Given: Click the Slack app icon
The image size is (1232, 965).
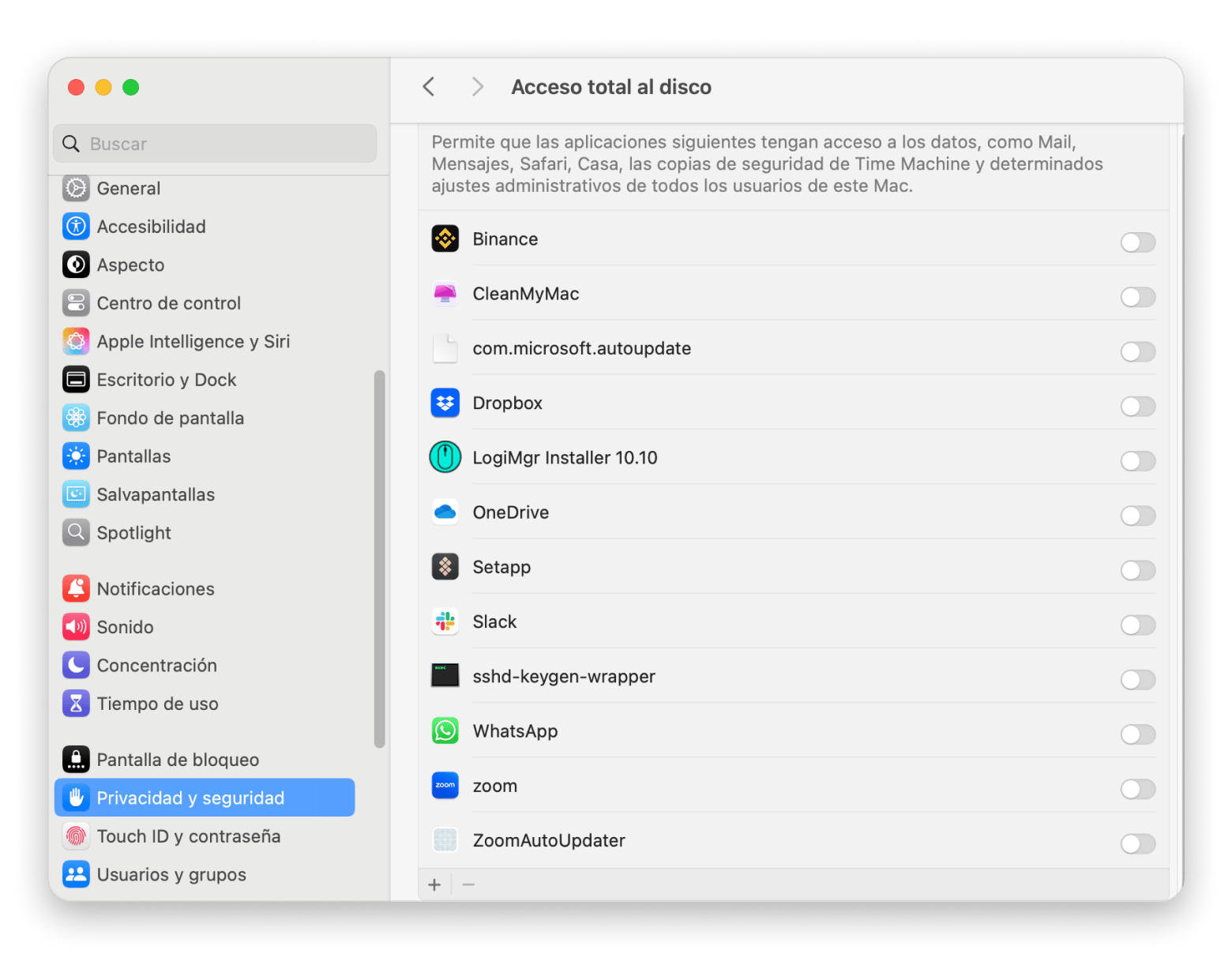Looking at the screenshot, I should coord(445,622).
